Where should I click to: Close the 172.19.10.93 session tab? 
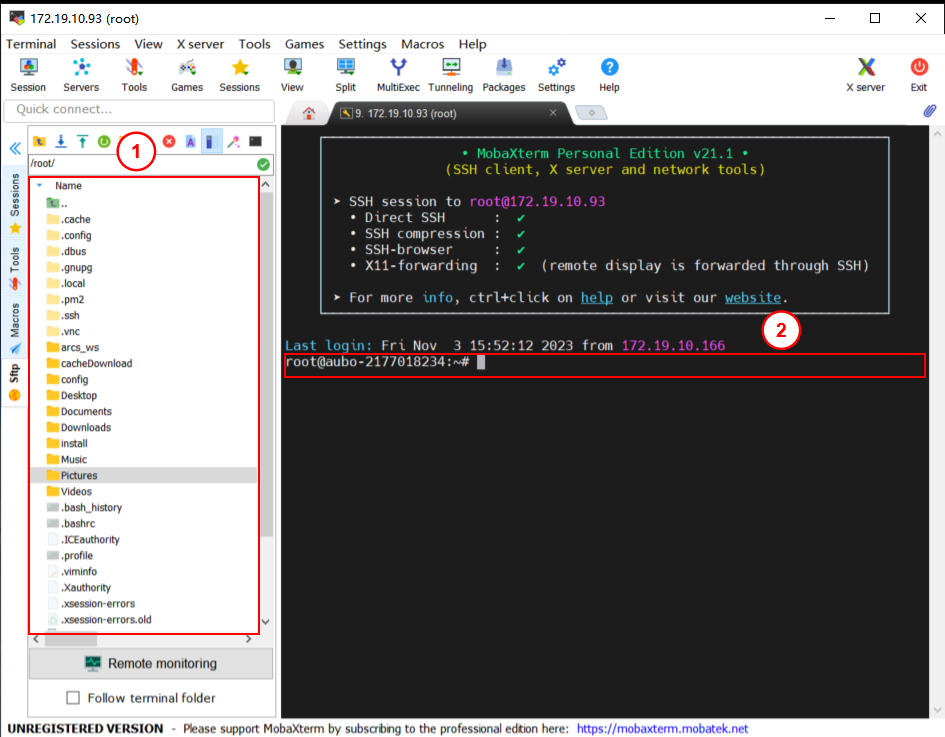click(x=553, y=113)
